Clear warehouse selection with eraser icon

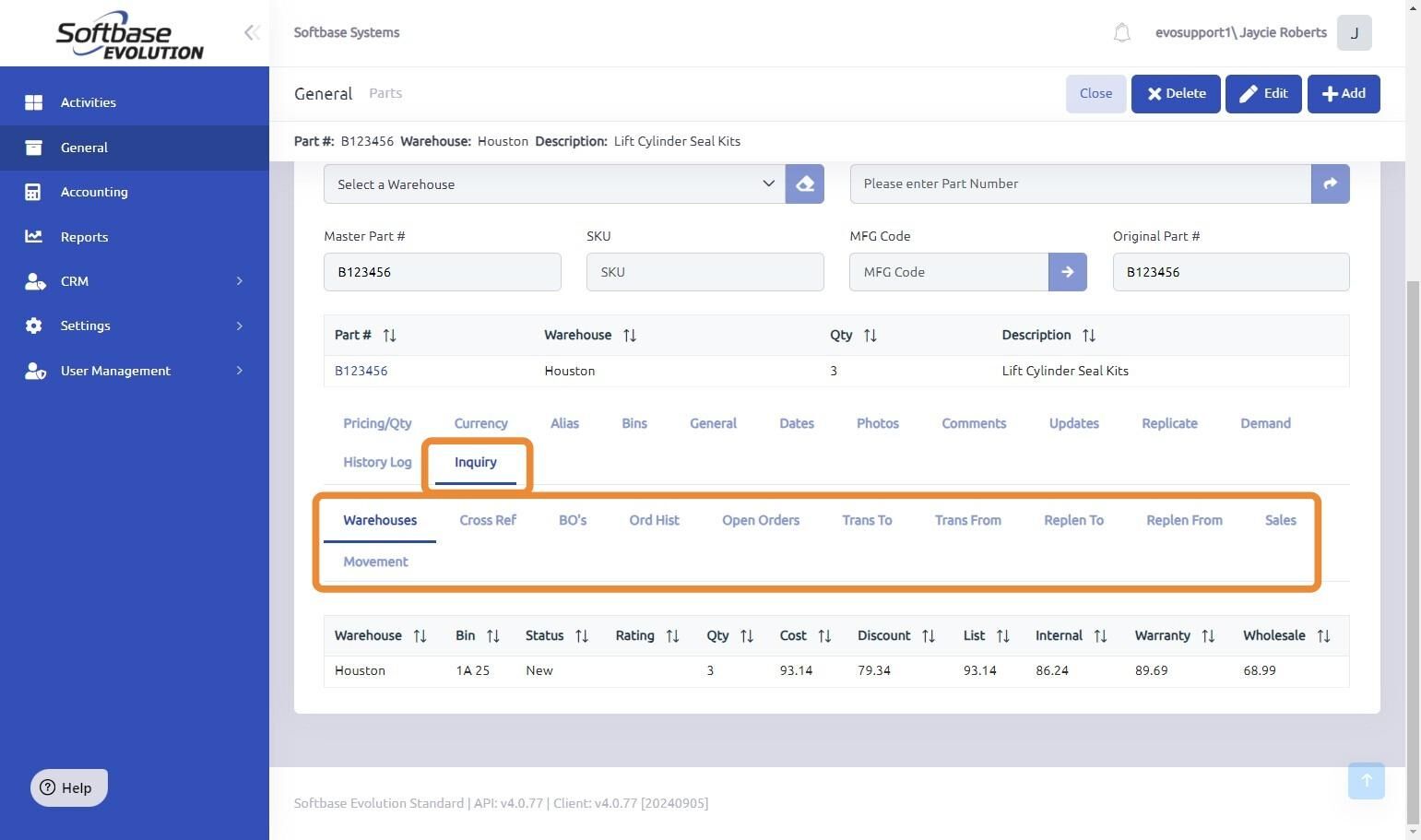[805, 183]
